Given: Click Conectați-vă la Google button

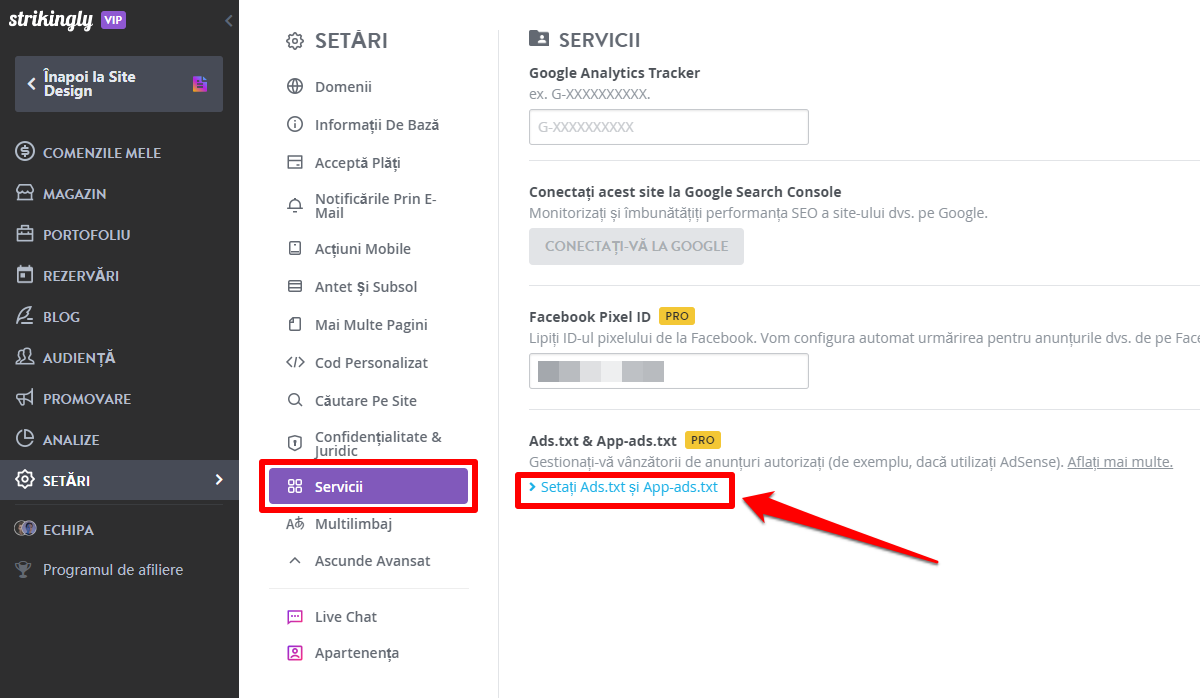Looking at the screenshot, I should (x=636, y=246).
